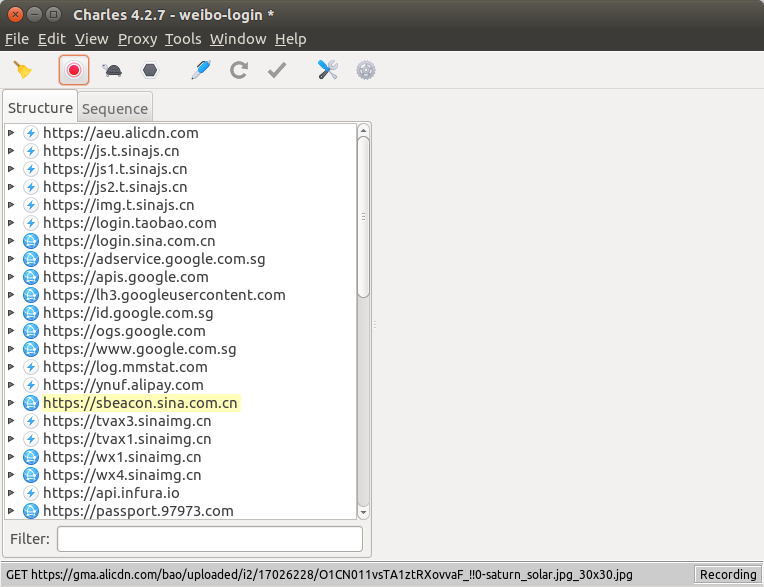Screen dimensions: 764x587
Task: Select the globe icon for lh3.googleusercontent.com
Action: (x=31, y=295)
